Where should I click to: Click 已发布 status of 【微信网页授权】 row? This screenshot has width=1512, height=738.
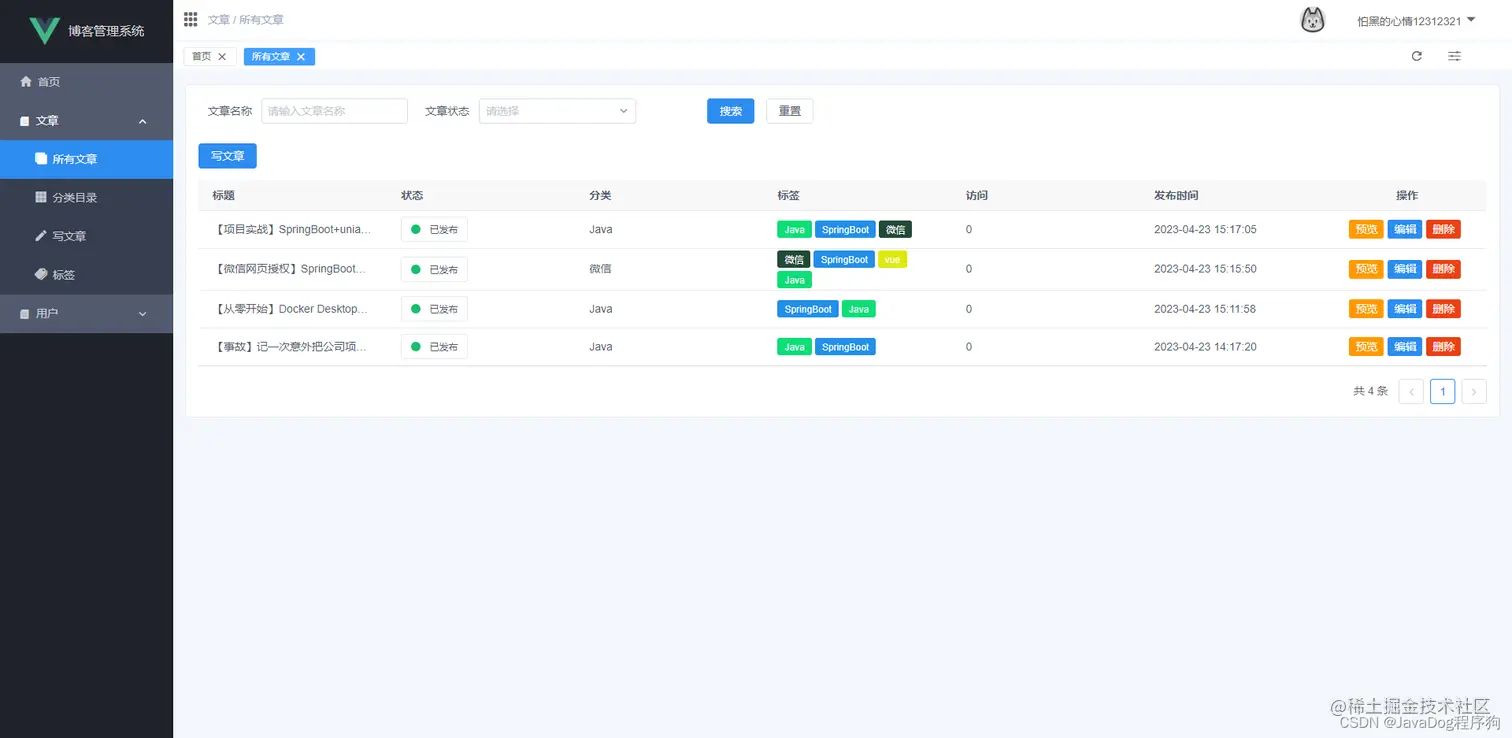click(434, 269)
